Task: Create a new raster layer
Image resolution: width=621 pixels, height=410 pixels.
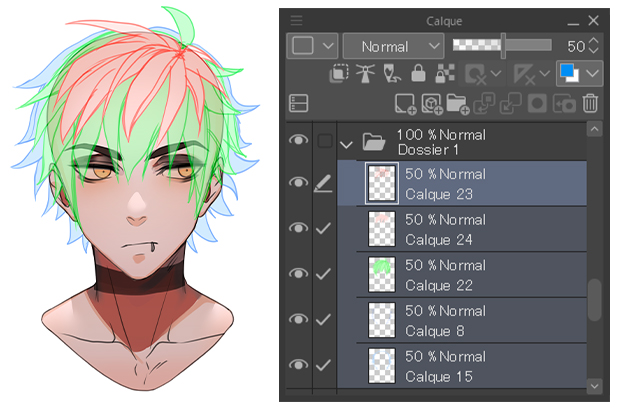Action: (405, 104)
